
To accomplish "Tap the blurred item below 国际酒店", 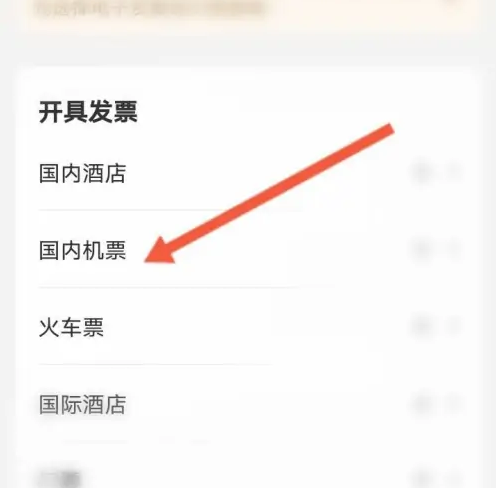I will click(60, 479).
